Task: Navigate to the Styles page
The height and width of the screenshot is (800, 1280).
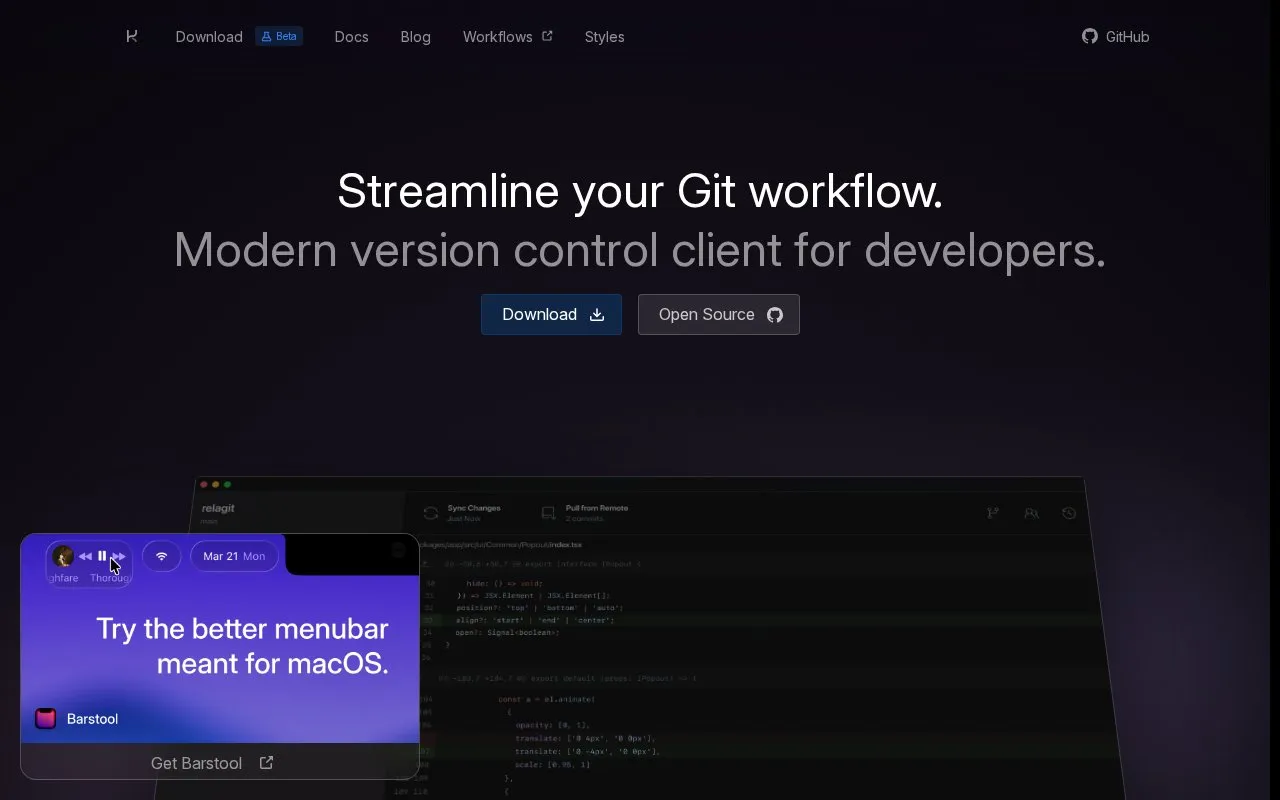Action: [x=604, y=37]
